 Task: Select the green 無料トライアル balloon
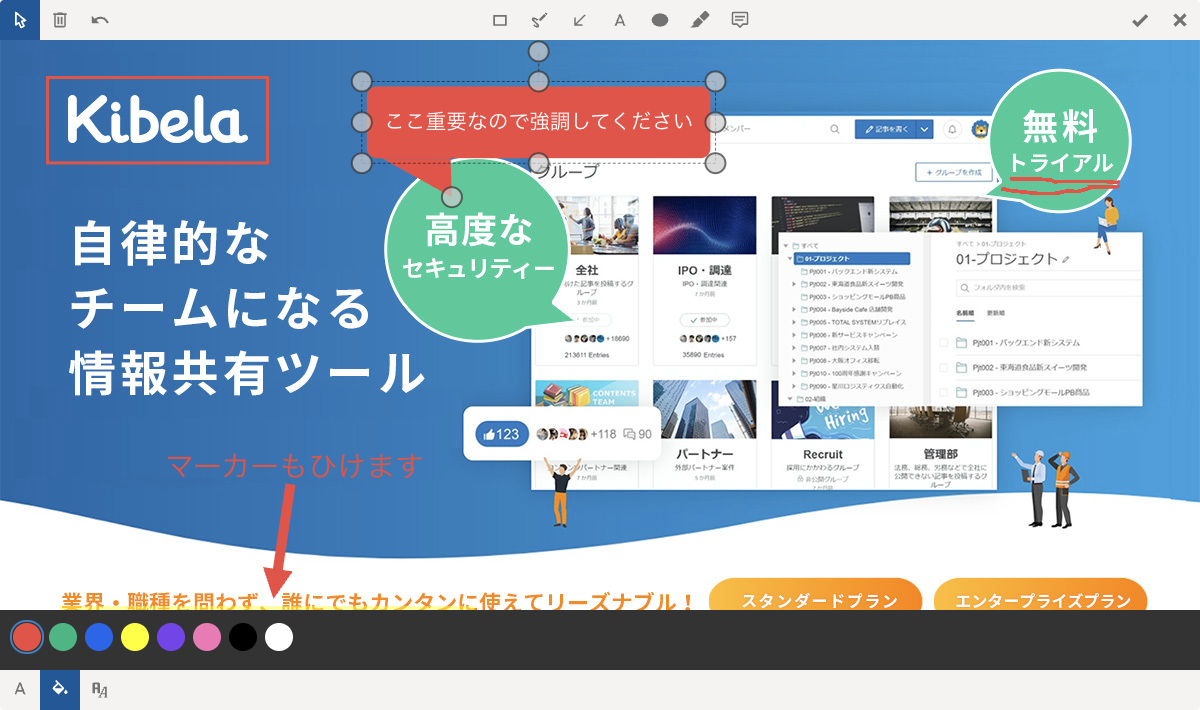click(1061, 139)
